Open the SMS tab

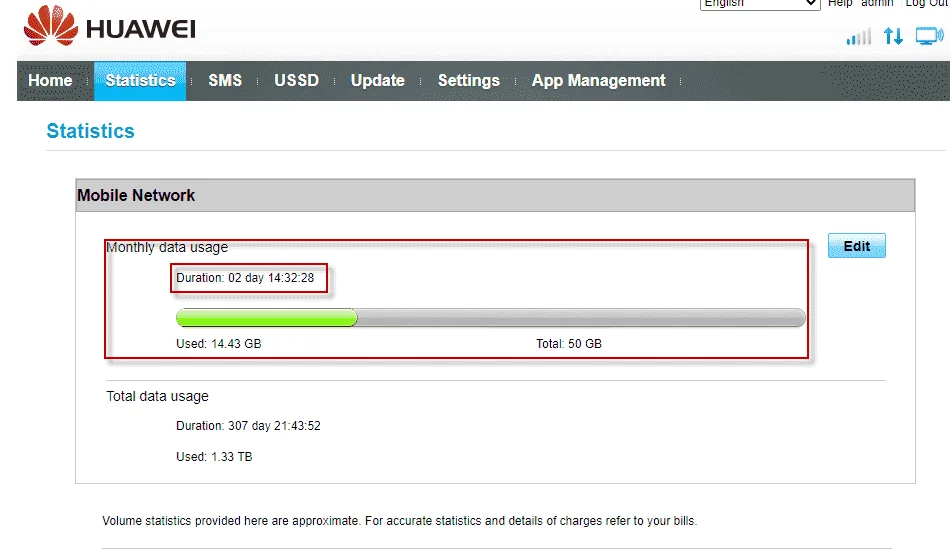pyautogui.click(x=225, y=81)
